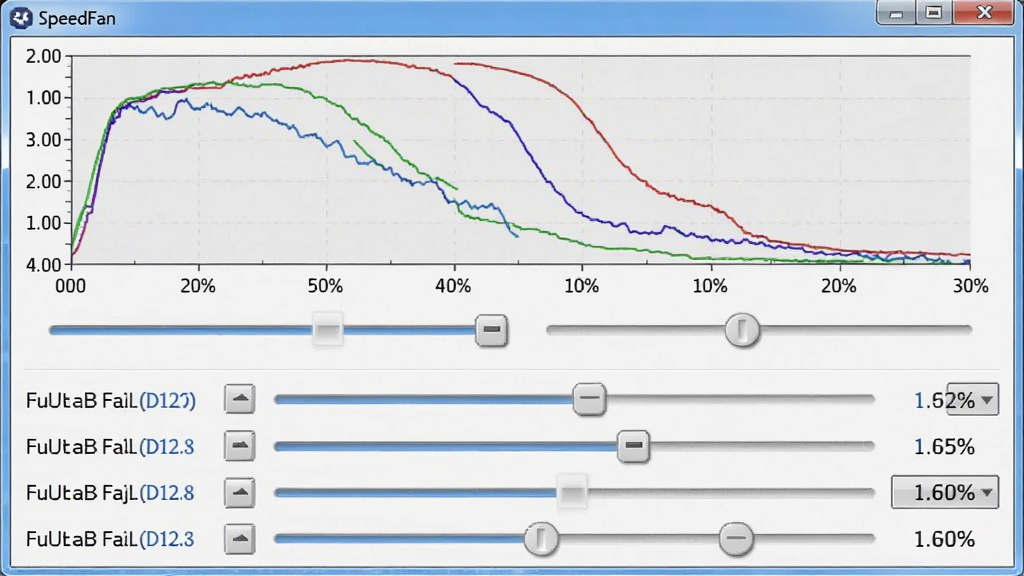Click the dark handle of slider below the chart
1024x576 pixels.
tap(491, 330)
